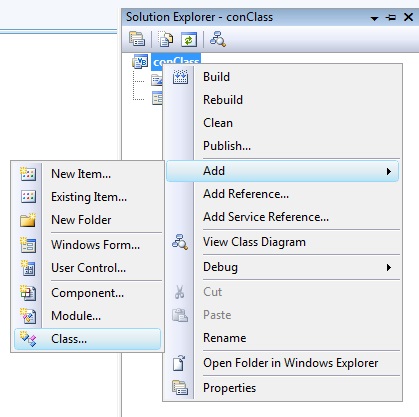Image resolution: width=419 pixels, height=417 pixels.
Task: Expand the Debug submenu arrow
Action: pyautogui.click(x=389, y=267)
